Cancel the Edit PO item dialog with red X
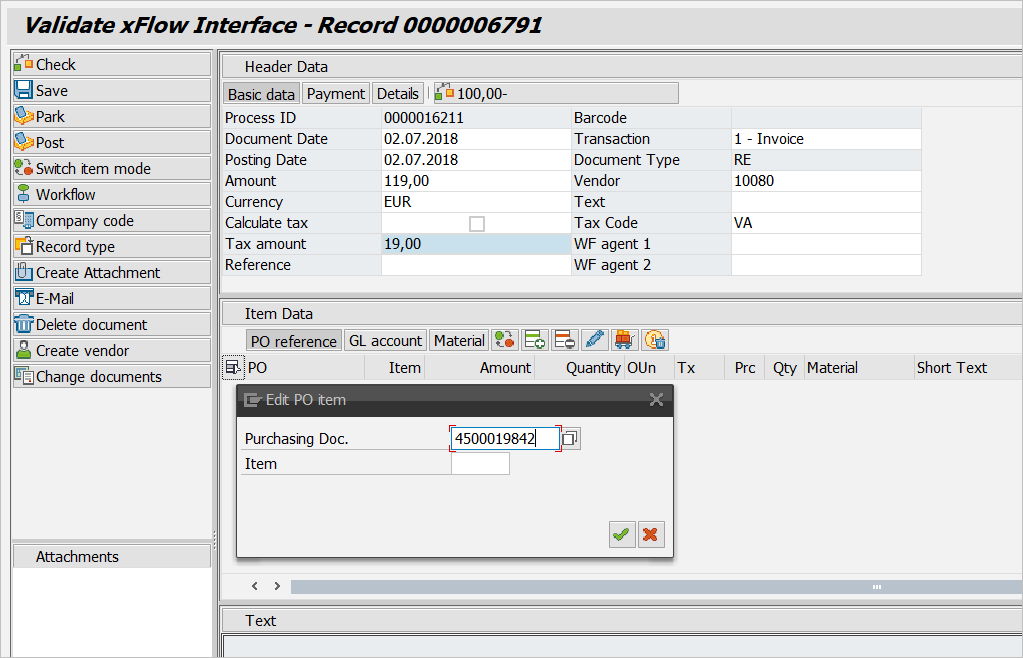This screenshot has width=1023, height=658. click(x=651, y=535)
